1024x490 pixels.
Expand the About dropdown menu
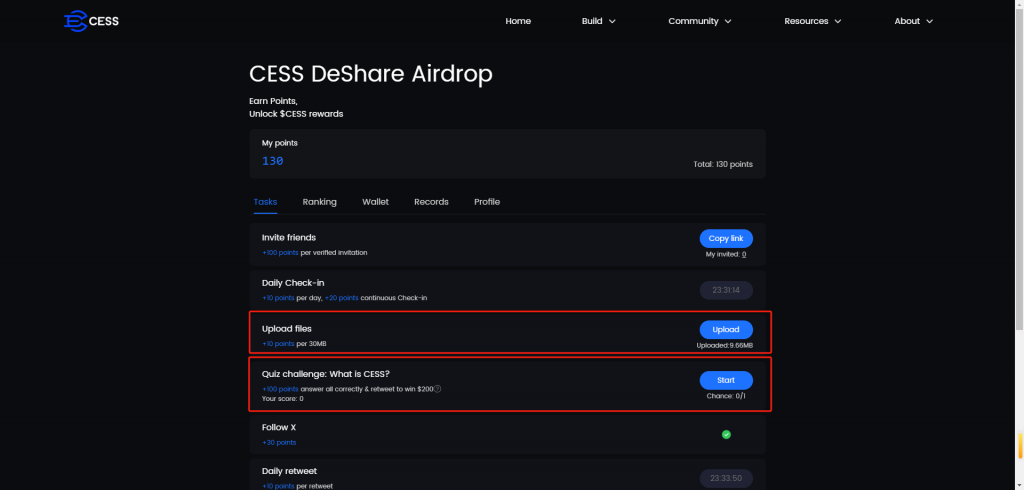tap(913, 21)
